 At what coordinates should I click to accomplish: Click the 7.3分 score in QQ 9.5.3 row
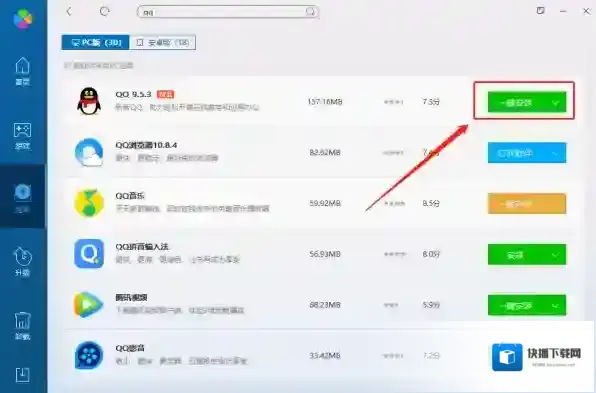tap(431, 101)
